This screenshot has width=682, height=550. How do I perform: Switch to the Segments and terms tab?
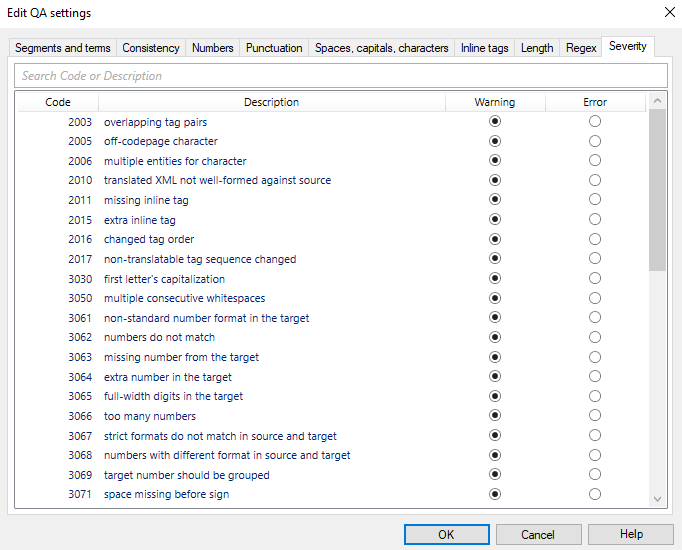tap(63, 48)
